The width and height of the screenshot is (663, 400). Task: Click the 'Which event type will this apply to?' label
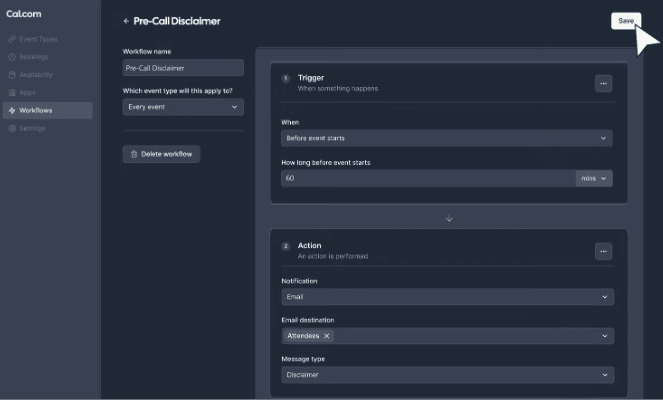click(x=178, y=91)
